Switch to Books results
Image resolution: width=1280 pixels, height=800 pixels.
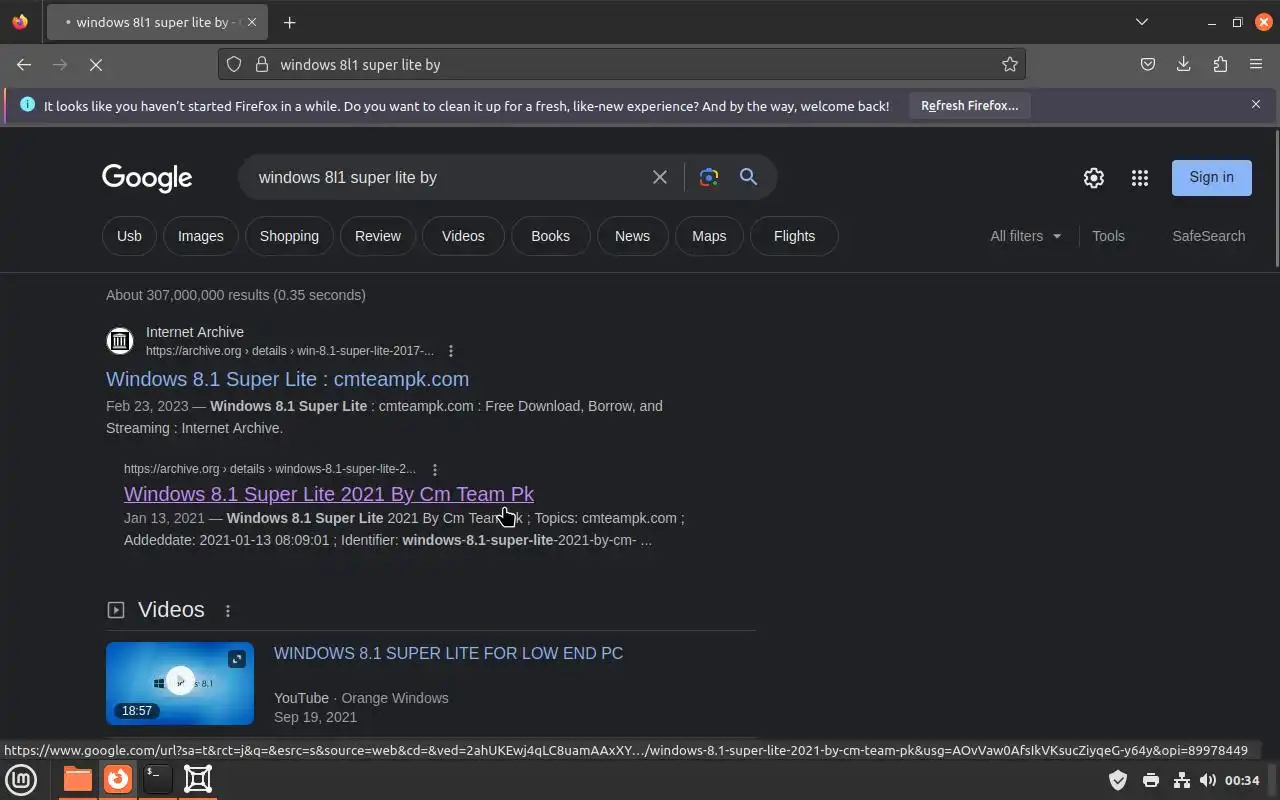pos(550,236)
